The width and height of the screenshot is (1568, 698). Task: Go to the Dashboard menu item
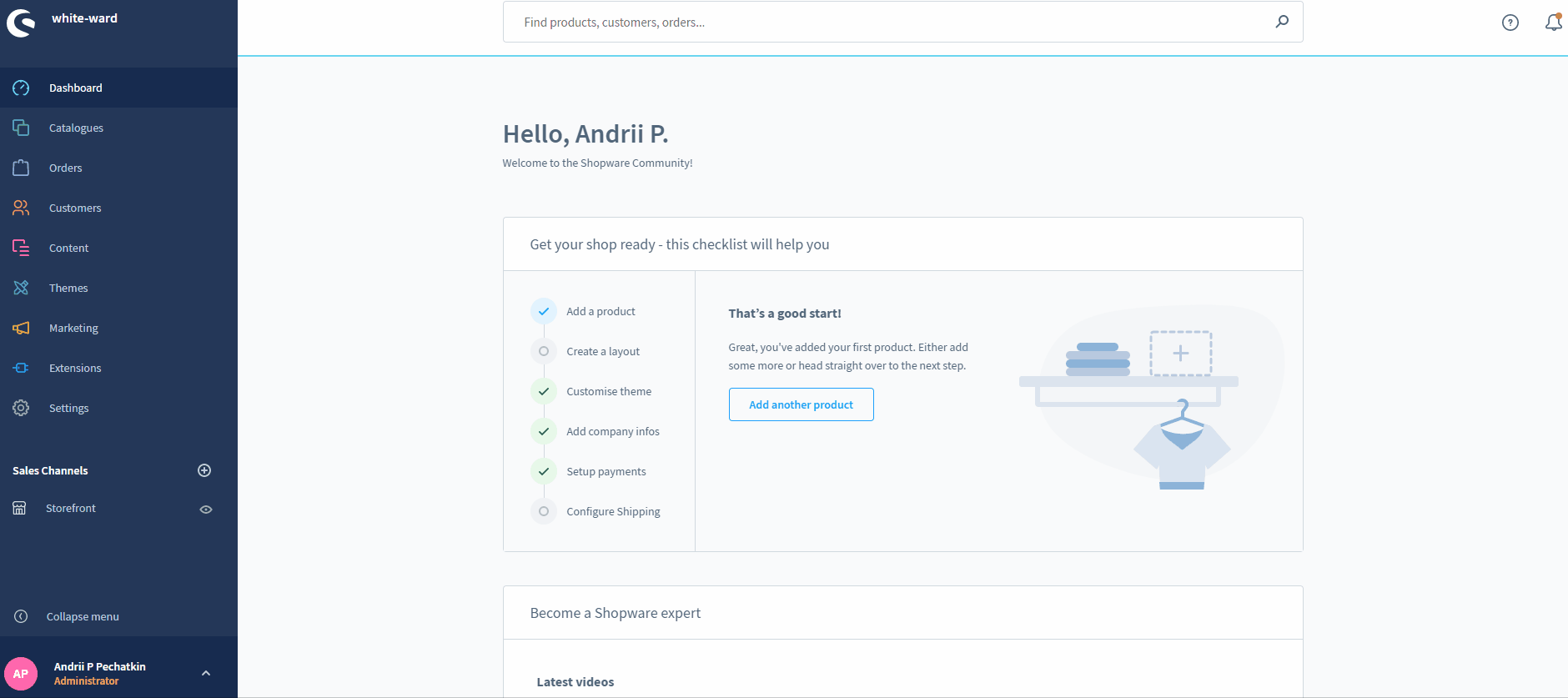pos(118,88)
